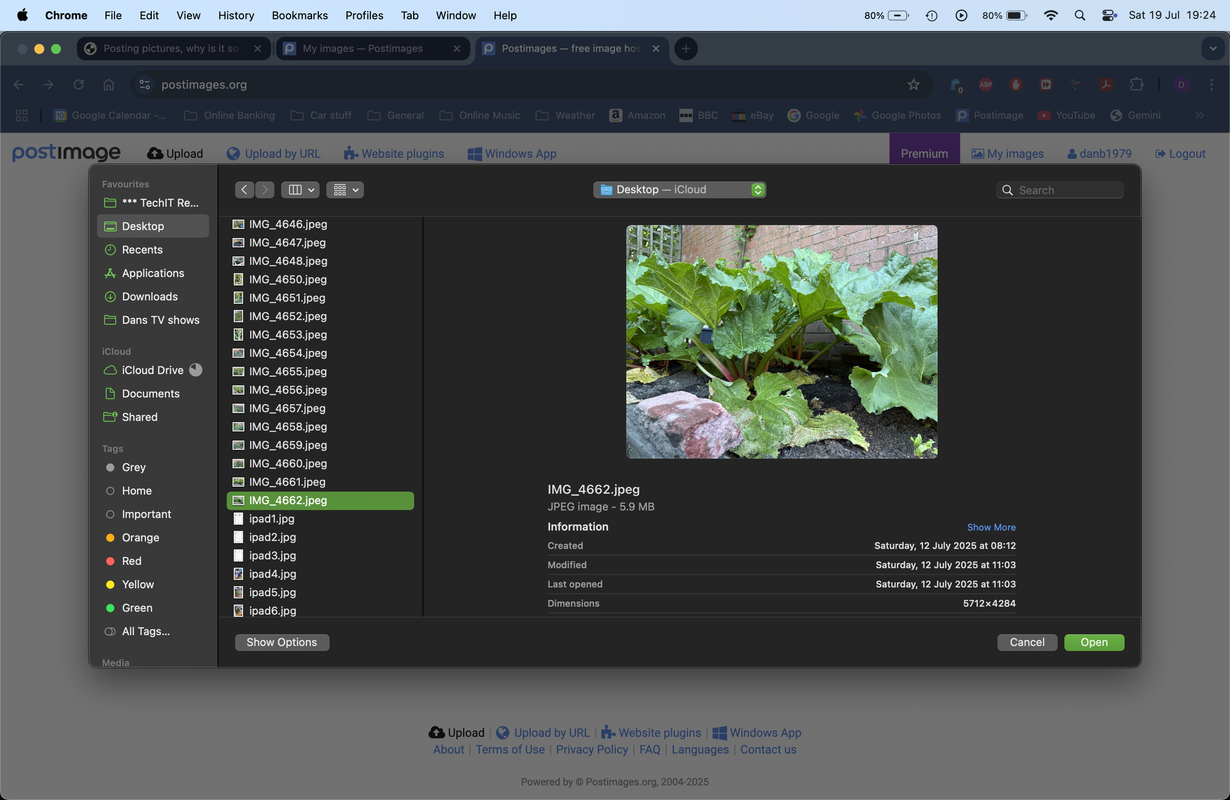Go back with the dialog's back chevron

[x=244, y=190]
